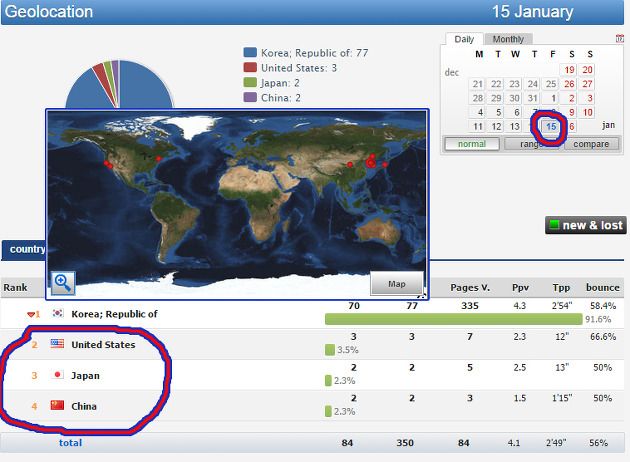Click the China country name
630x462 pixels.
tap(84, 406)
